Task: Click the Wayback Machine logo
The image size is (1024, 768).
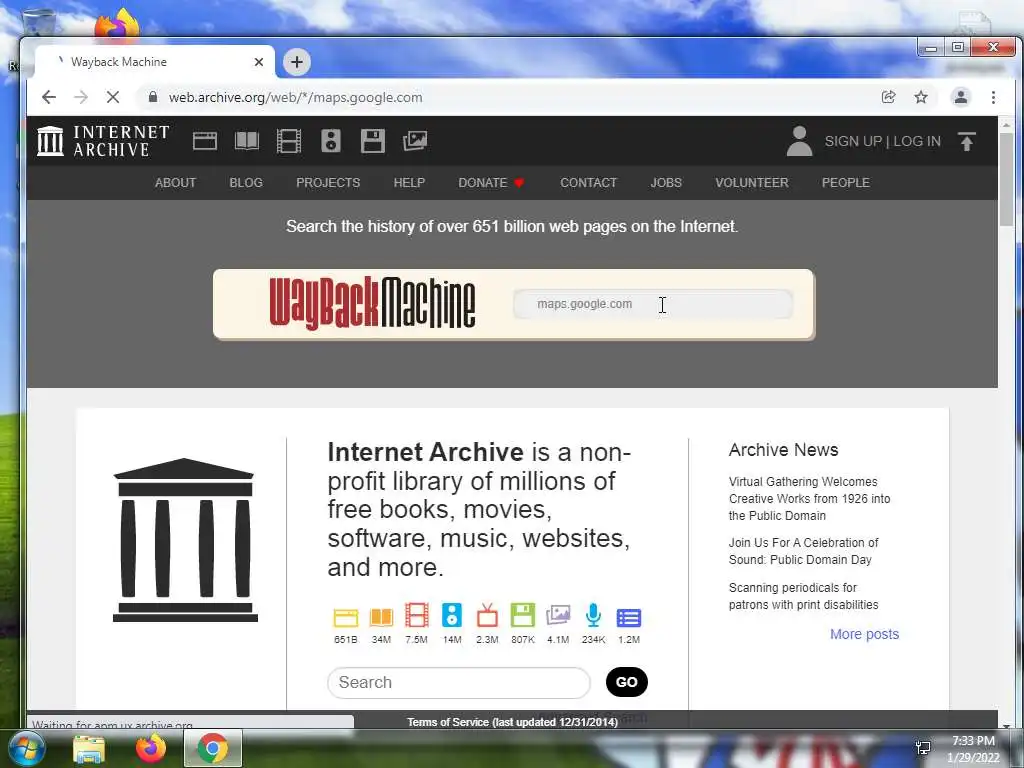Action: tap(372, 303)
